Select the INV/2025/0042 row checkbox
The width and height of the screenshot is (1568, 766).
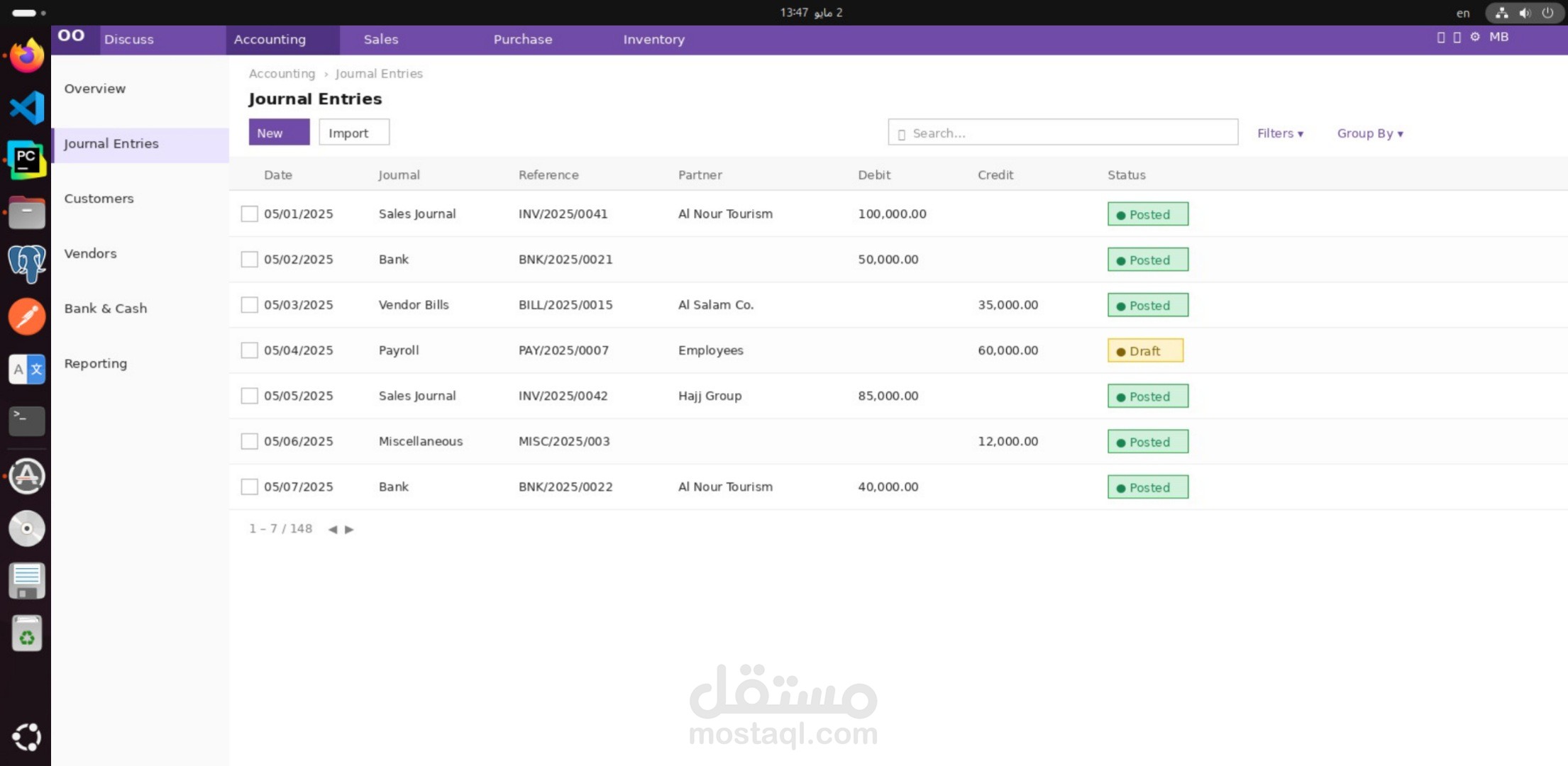(x=249, y=395)
